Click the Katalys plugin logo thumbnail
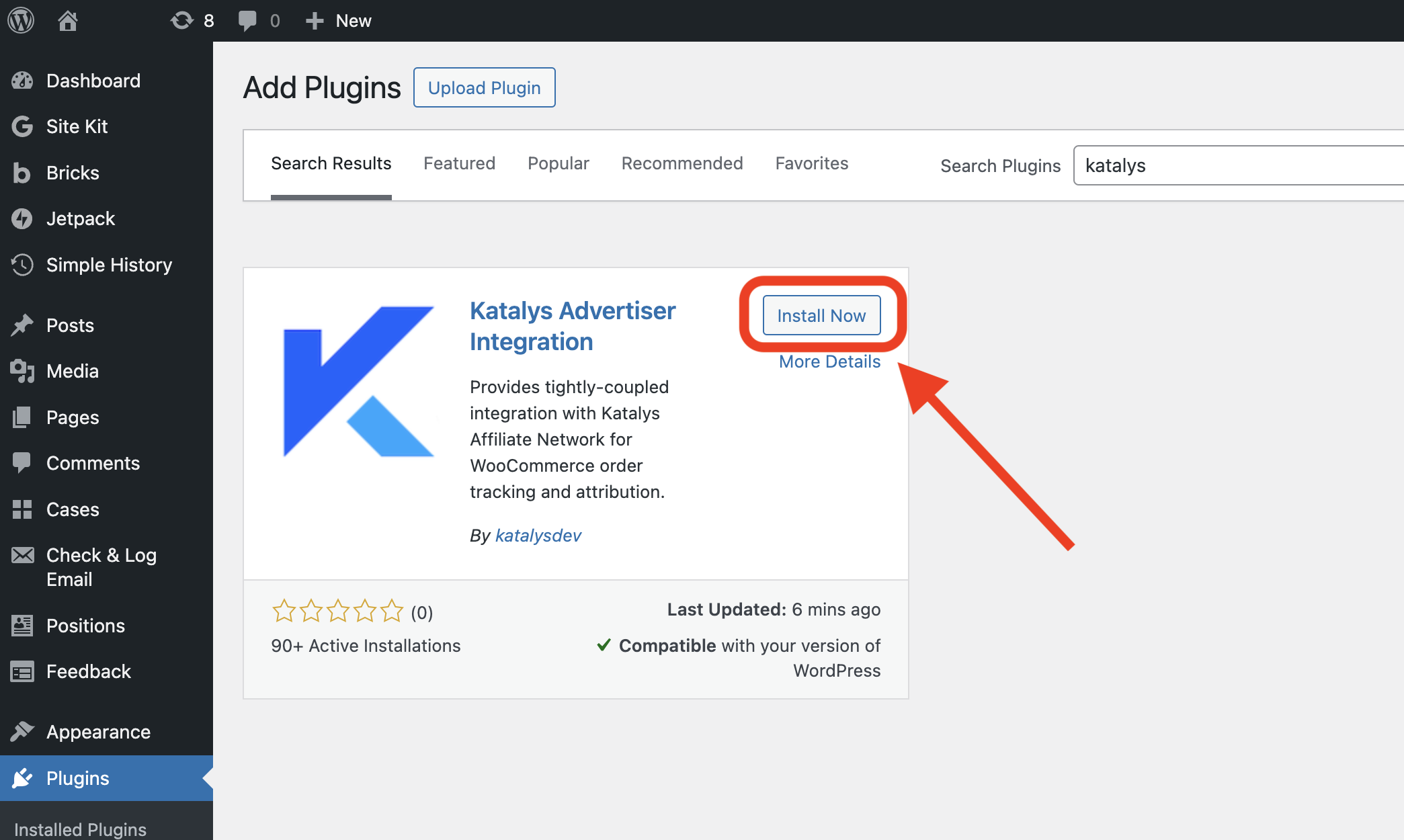Viewport: 1404px width, 840px height. 358,382
